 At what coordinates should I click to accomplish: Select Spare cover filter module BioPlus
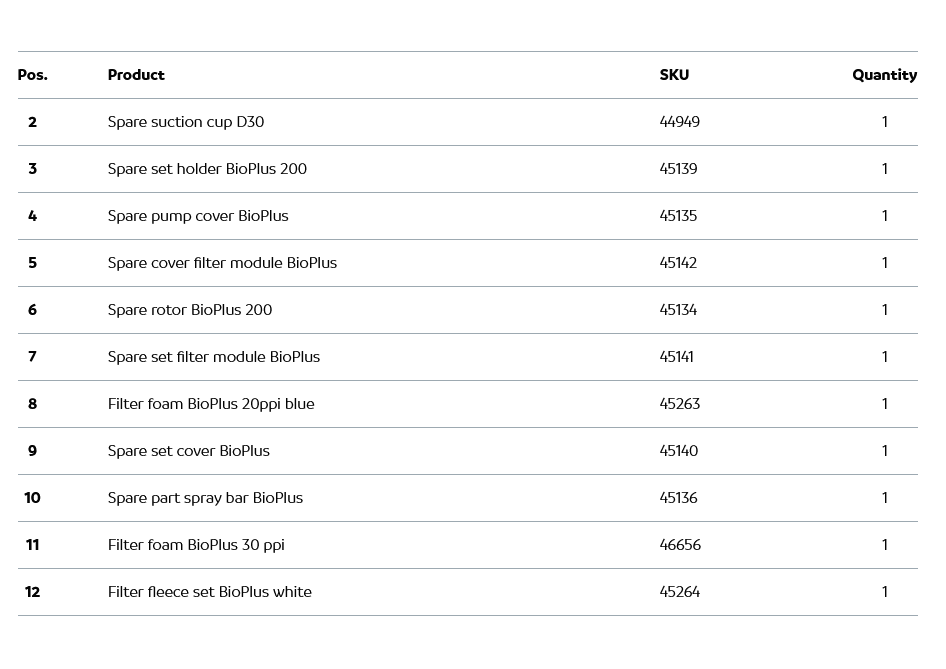pyautogui.click(x=222, y=263)
